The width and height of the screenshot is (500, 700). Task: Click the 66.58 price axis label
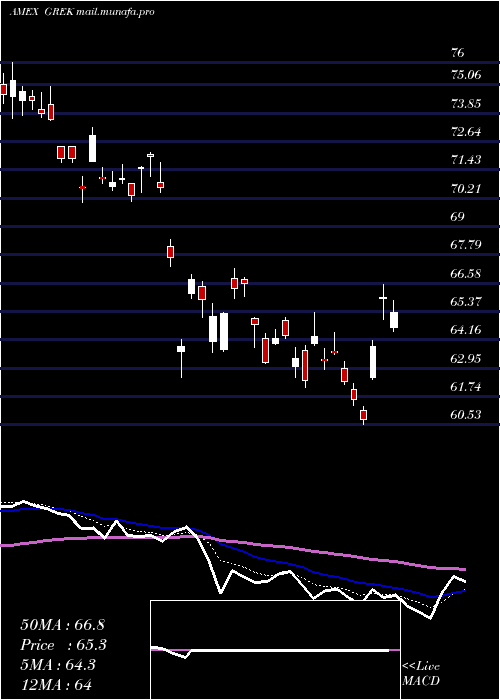click(x=466, y=273)
